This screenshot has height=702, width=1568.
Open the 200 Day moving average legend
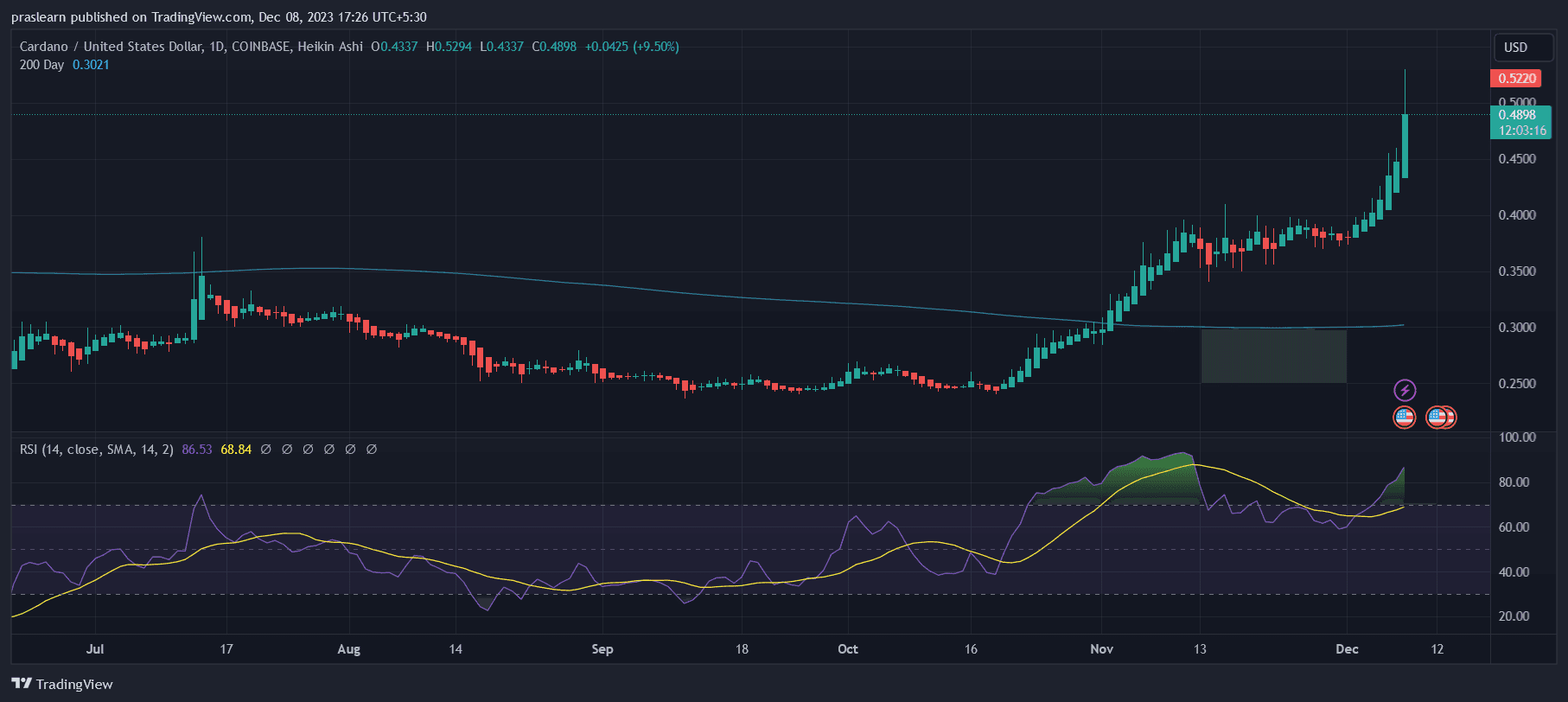coord(41,65)
